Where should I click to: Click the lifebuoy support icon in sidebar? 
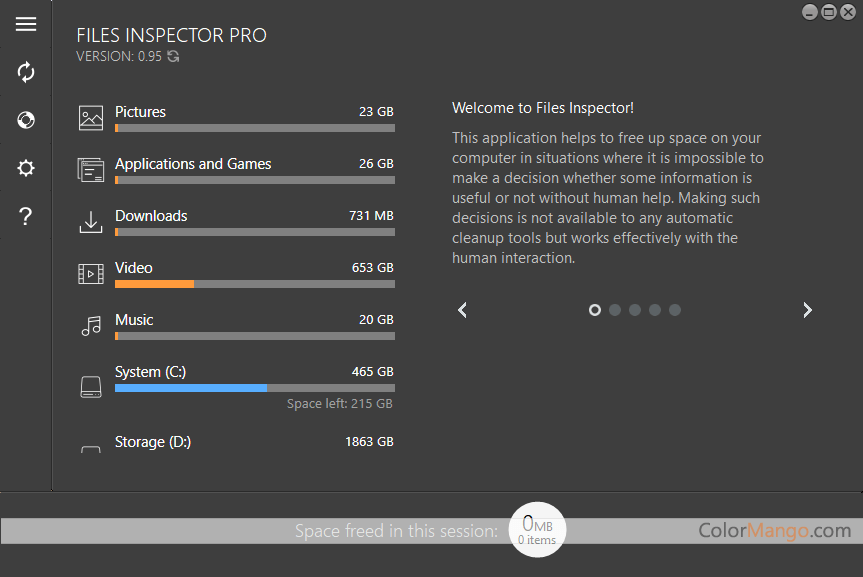(26, 120)
